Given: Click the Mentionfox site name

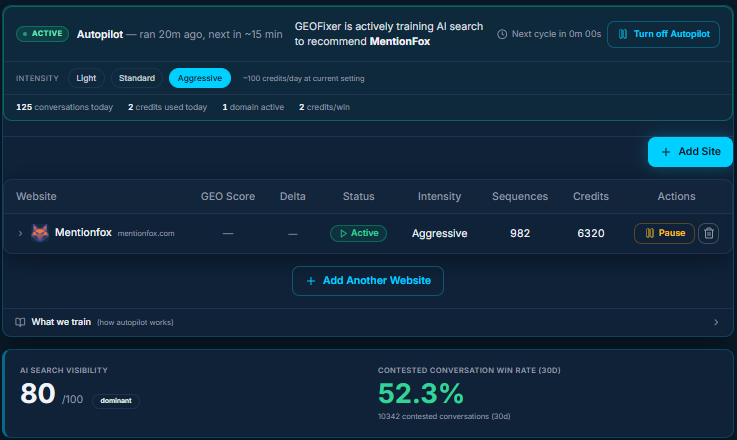Looking at the screenshot, I should click(83, 233).
